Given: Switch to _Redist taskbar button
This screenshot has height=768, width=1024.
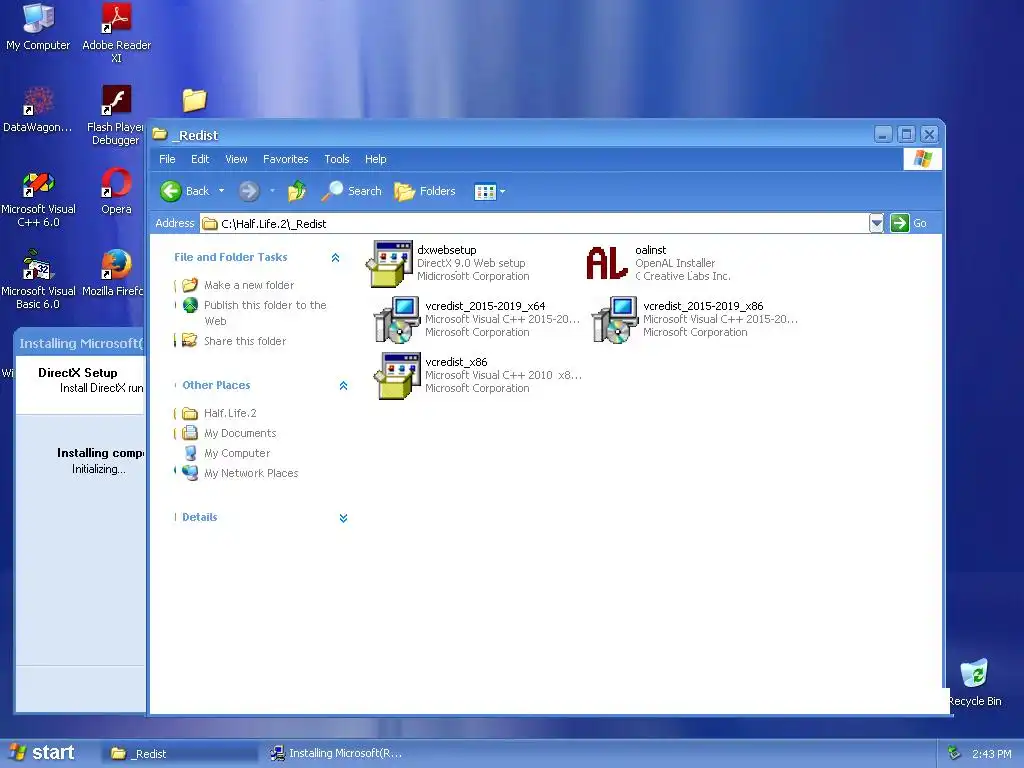Looking at the screenshot, I should pos(180,754).
